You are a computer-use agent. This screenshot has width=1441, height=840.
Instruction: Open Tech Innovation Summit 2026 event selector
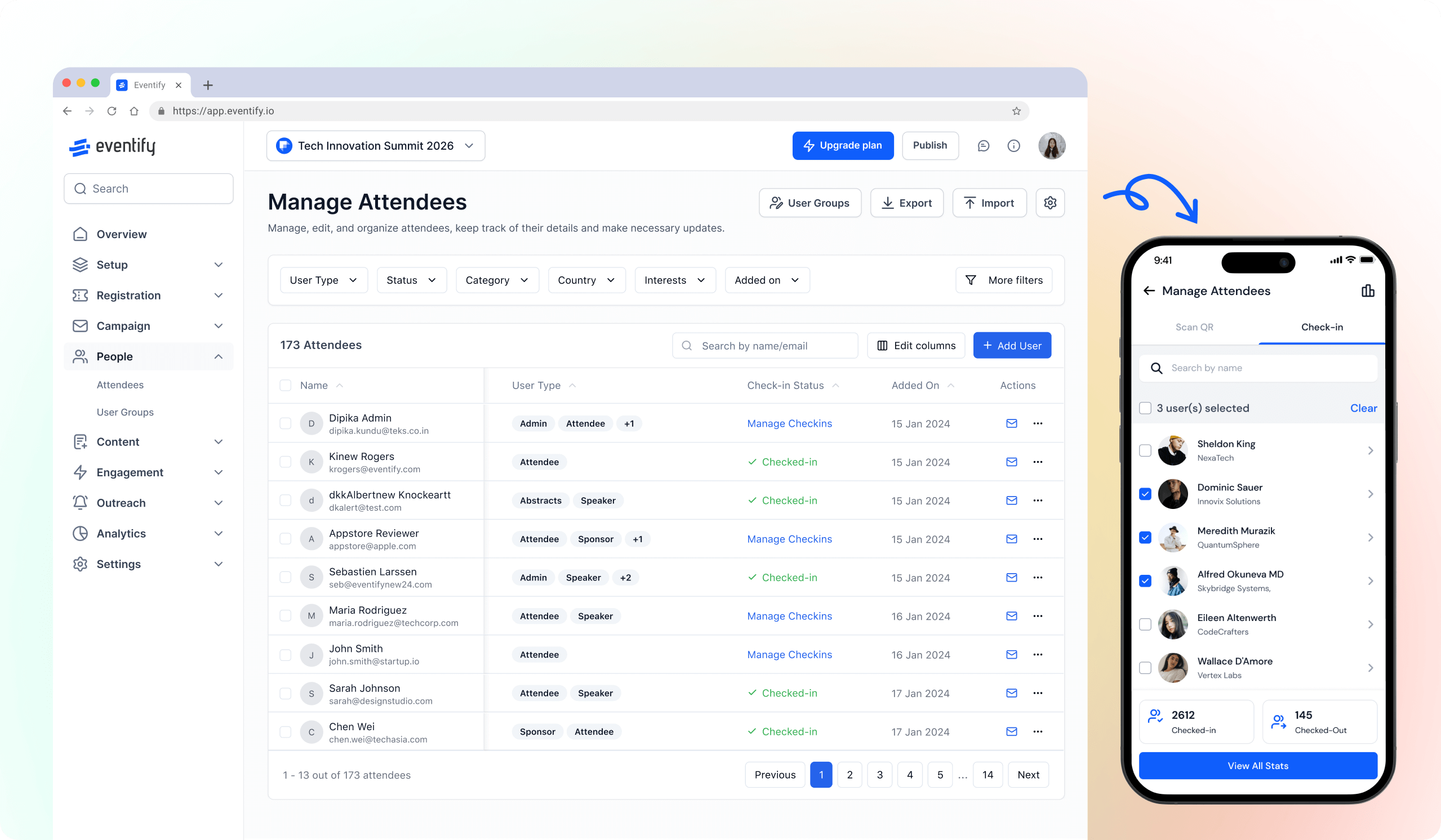coord(376,146)
